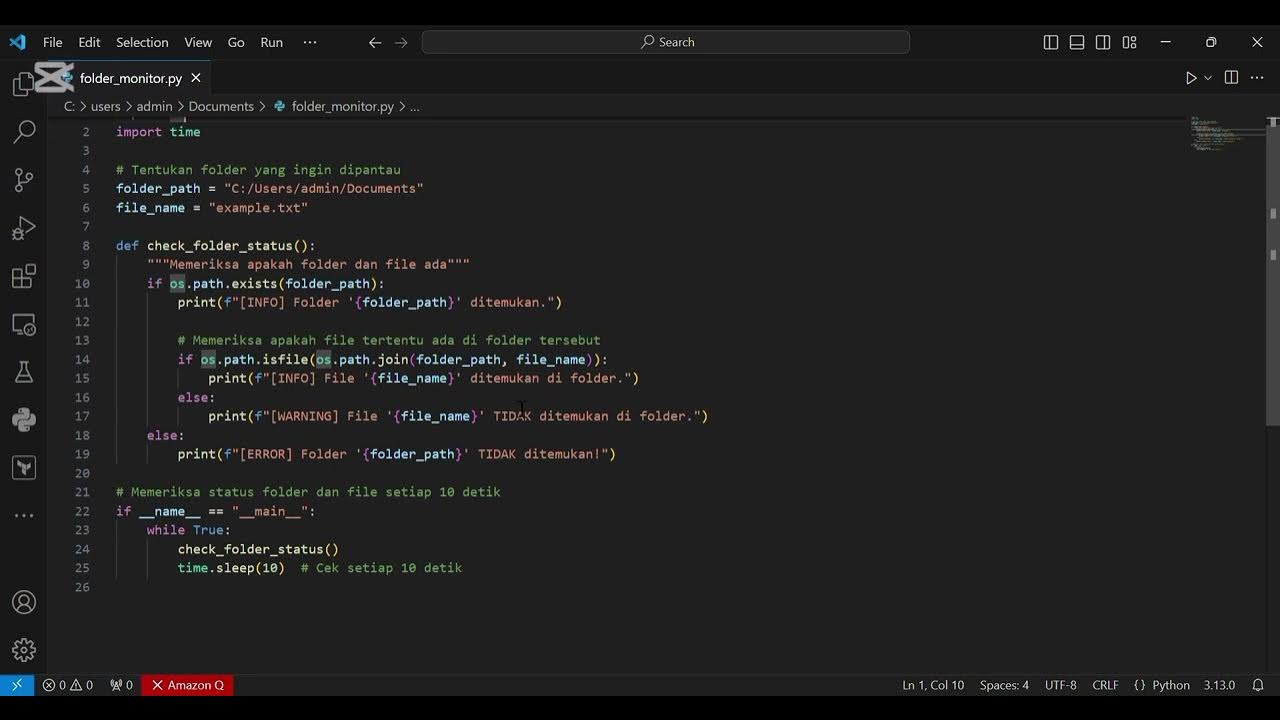
Task: Change Spaces: 4 indentation setting
Action: coord(1004,685)
